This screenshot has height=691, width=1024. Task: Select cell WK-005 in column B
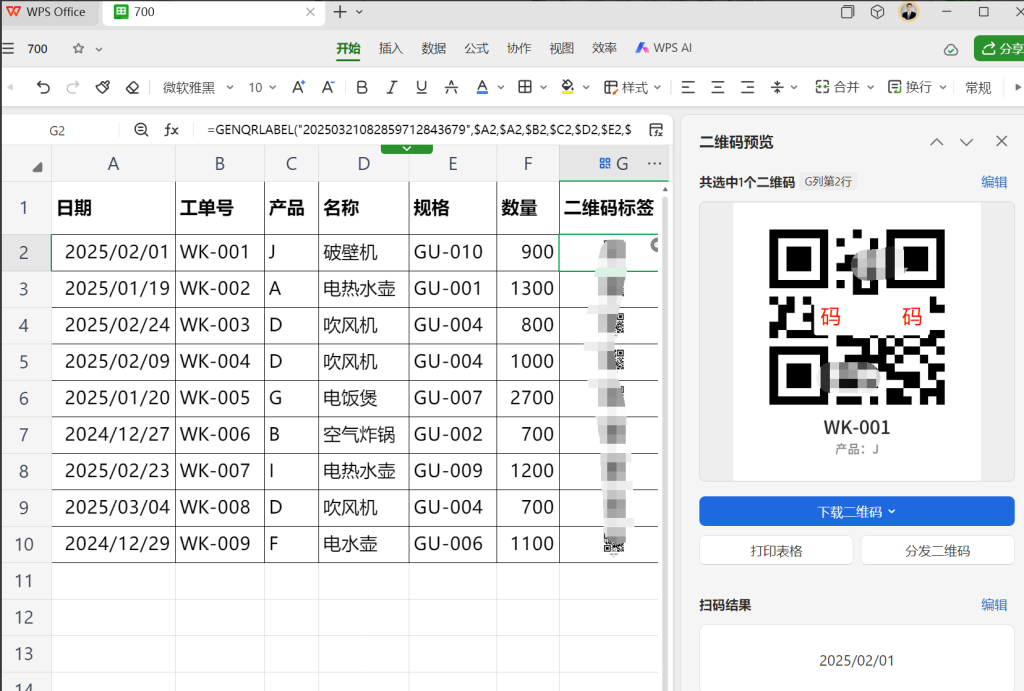point(220,398)
